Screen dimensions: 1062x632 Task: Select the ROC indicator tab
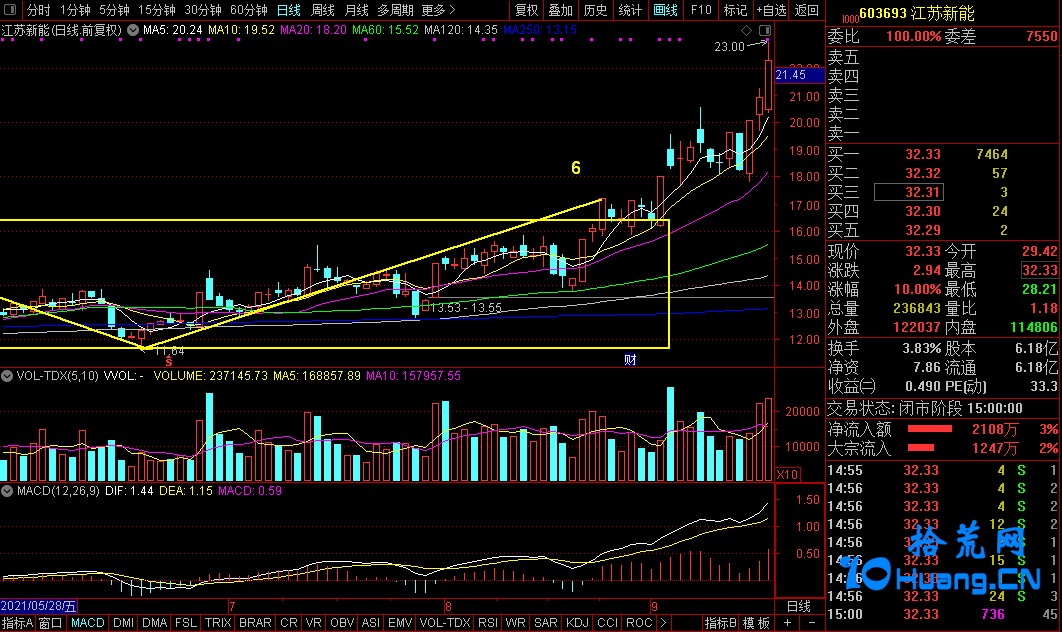tap(639, 623)
